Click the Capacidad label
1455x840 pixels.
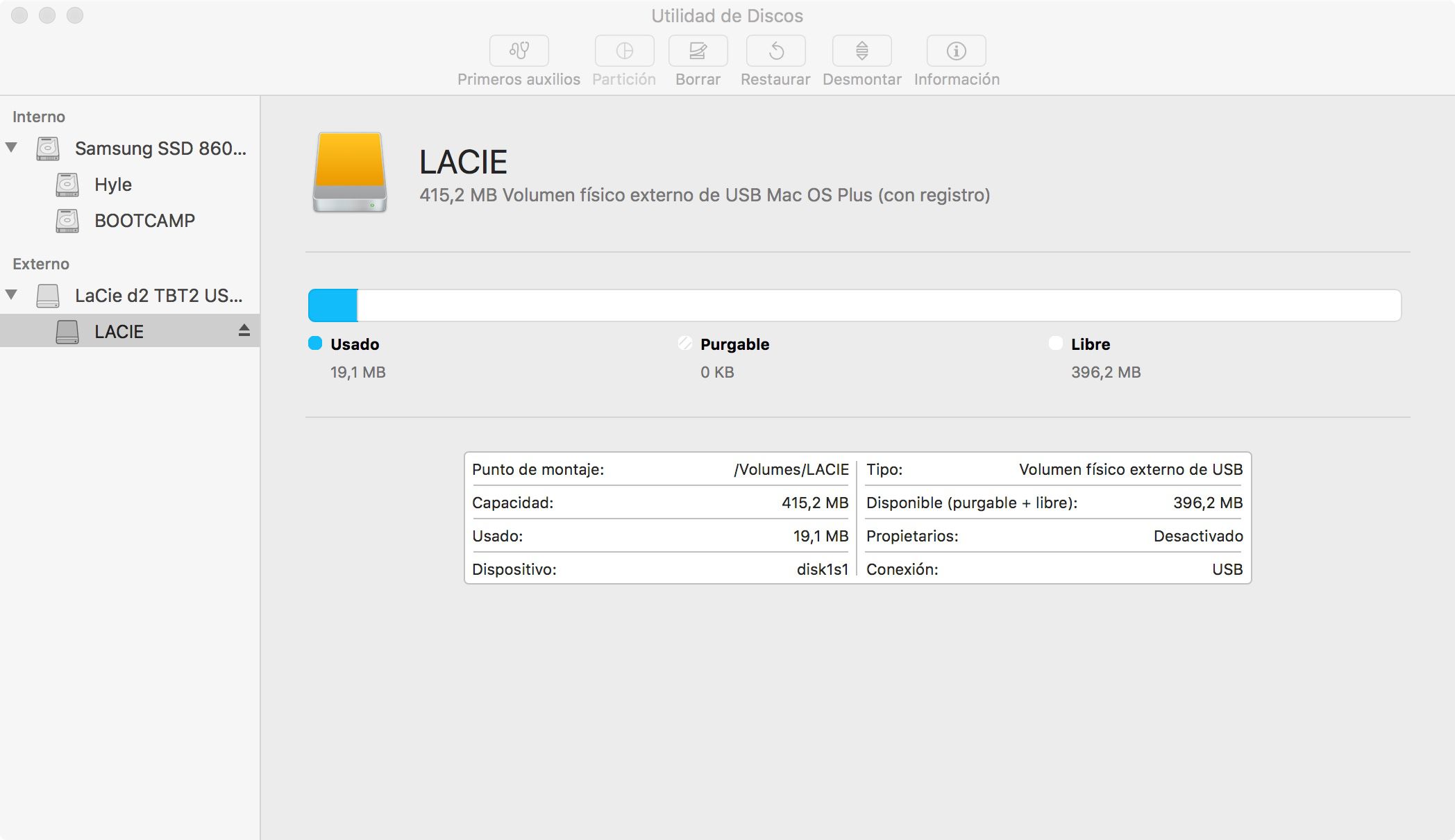(x=513, y=503)
